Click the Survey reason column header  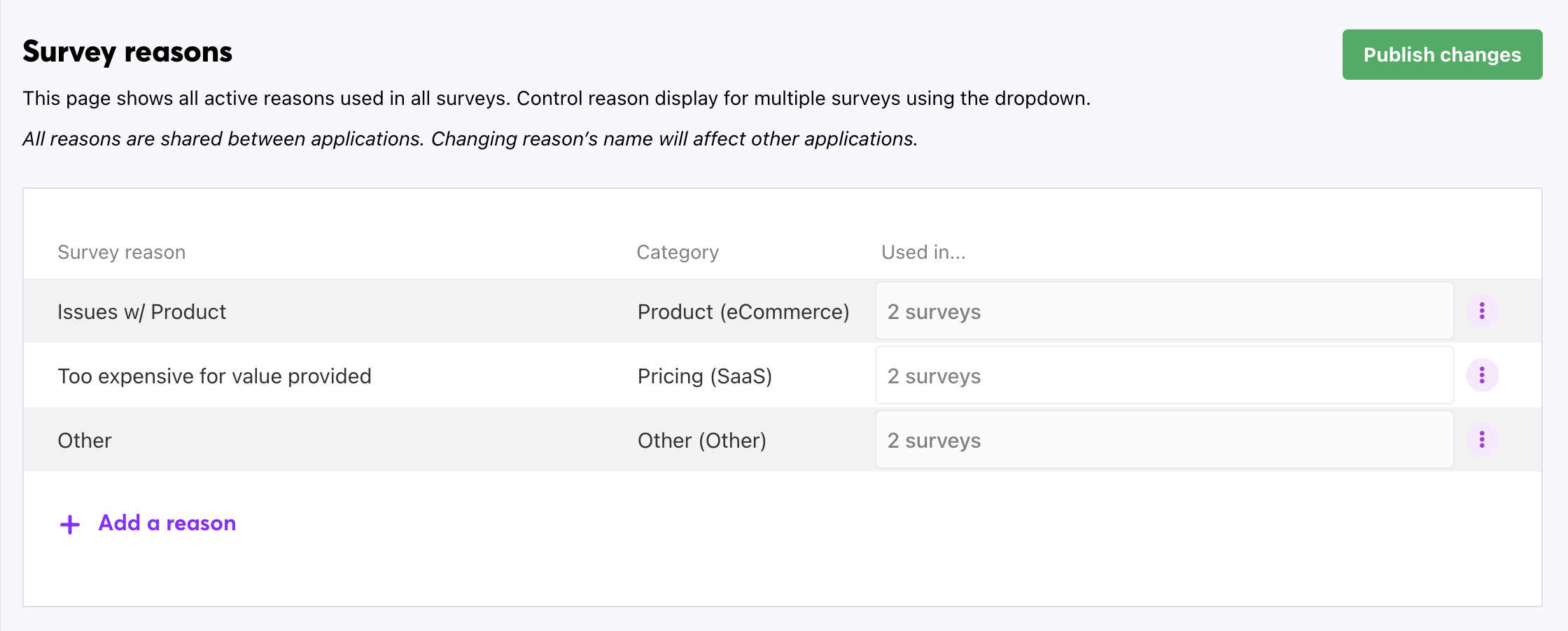point(121,253)
